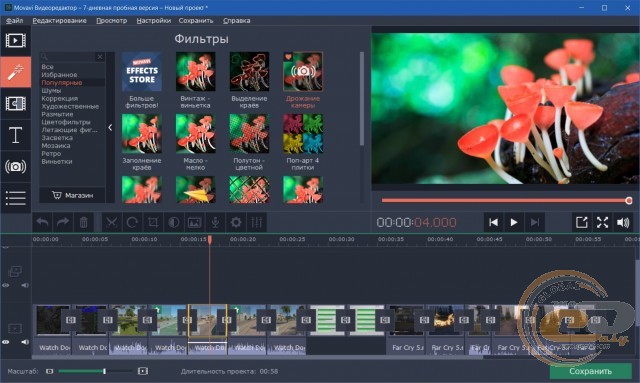
Task: Open audio equalizer sliders icon
Action: [x=257, y=223]
